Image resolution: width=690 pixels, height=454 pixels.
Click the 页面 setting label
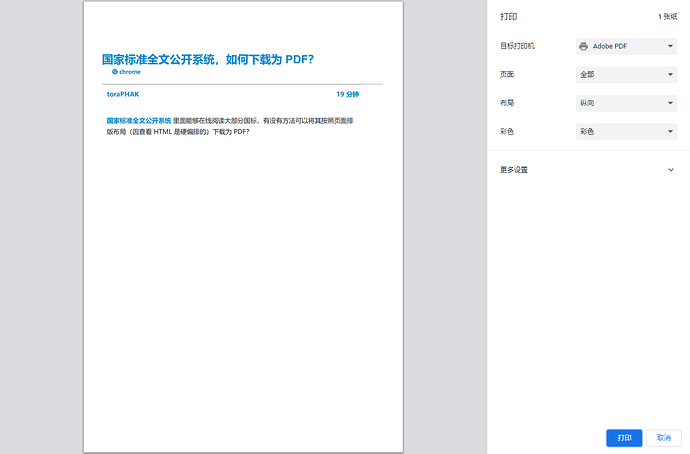(x=508, y=75)
